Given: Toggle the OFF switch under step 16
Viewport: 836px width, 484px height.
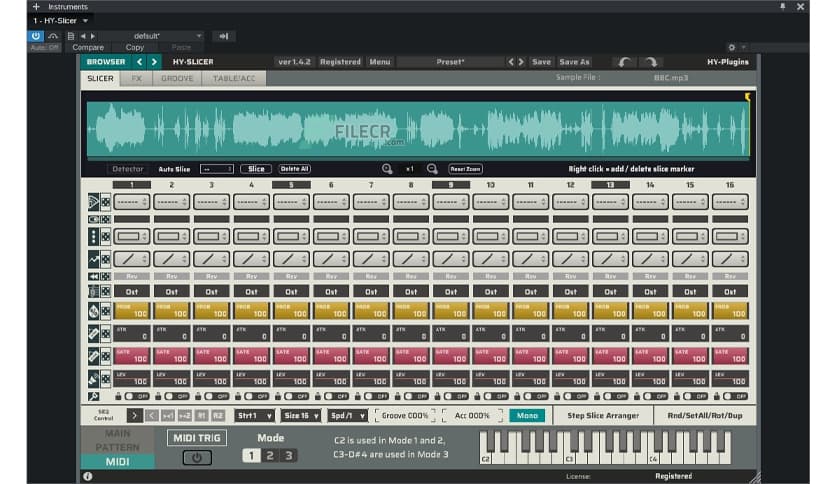Looking at the screenshot, I should click(x=735, y=397).
